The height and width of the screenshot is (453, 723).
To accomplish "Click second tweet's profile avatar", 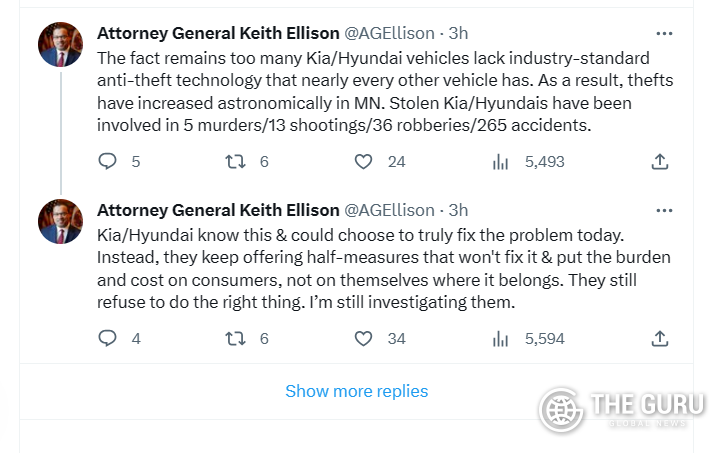I will coord(60,222).
